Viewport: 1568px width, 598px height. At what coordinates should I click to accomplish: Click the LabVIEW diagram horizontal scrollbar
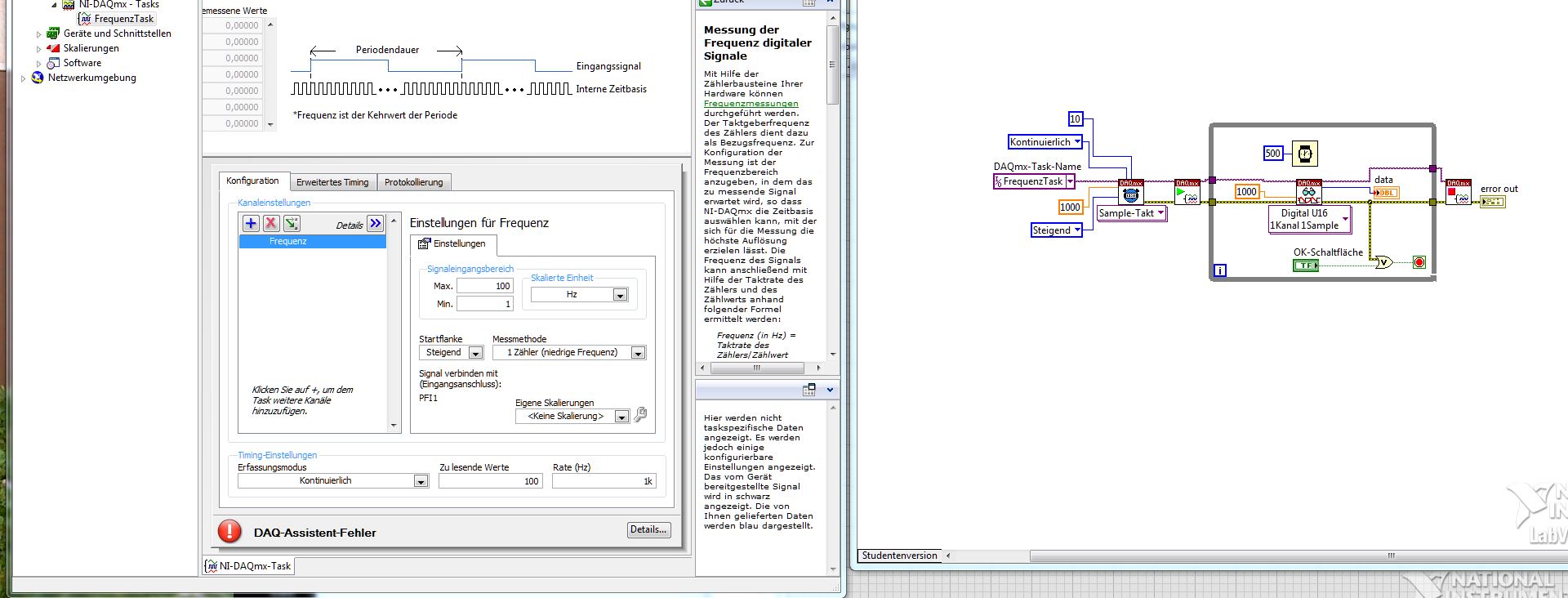[1298, 556]
